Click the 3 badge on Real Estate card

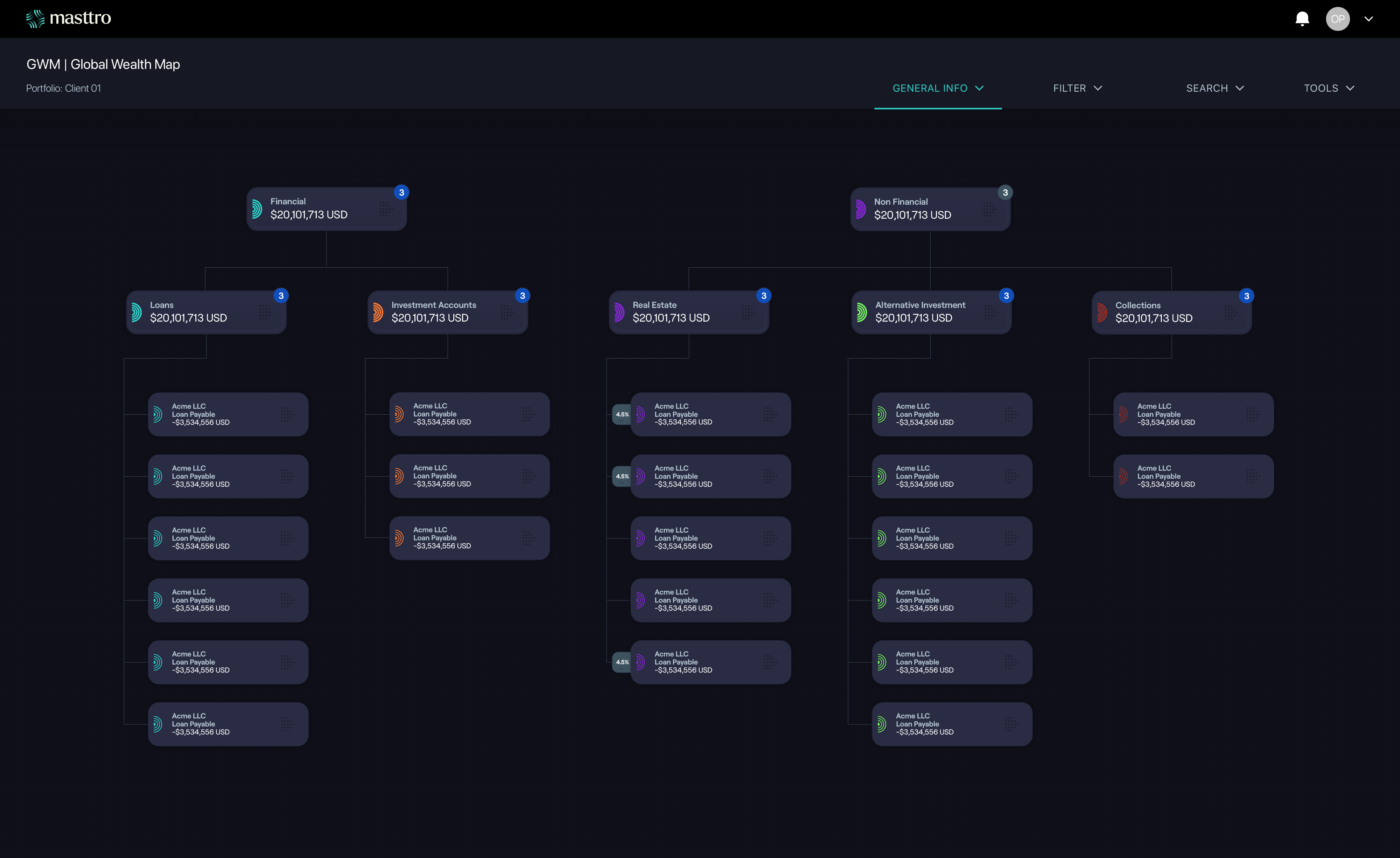point(764,295)
